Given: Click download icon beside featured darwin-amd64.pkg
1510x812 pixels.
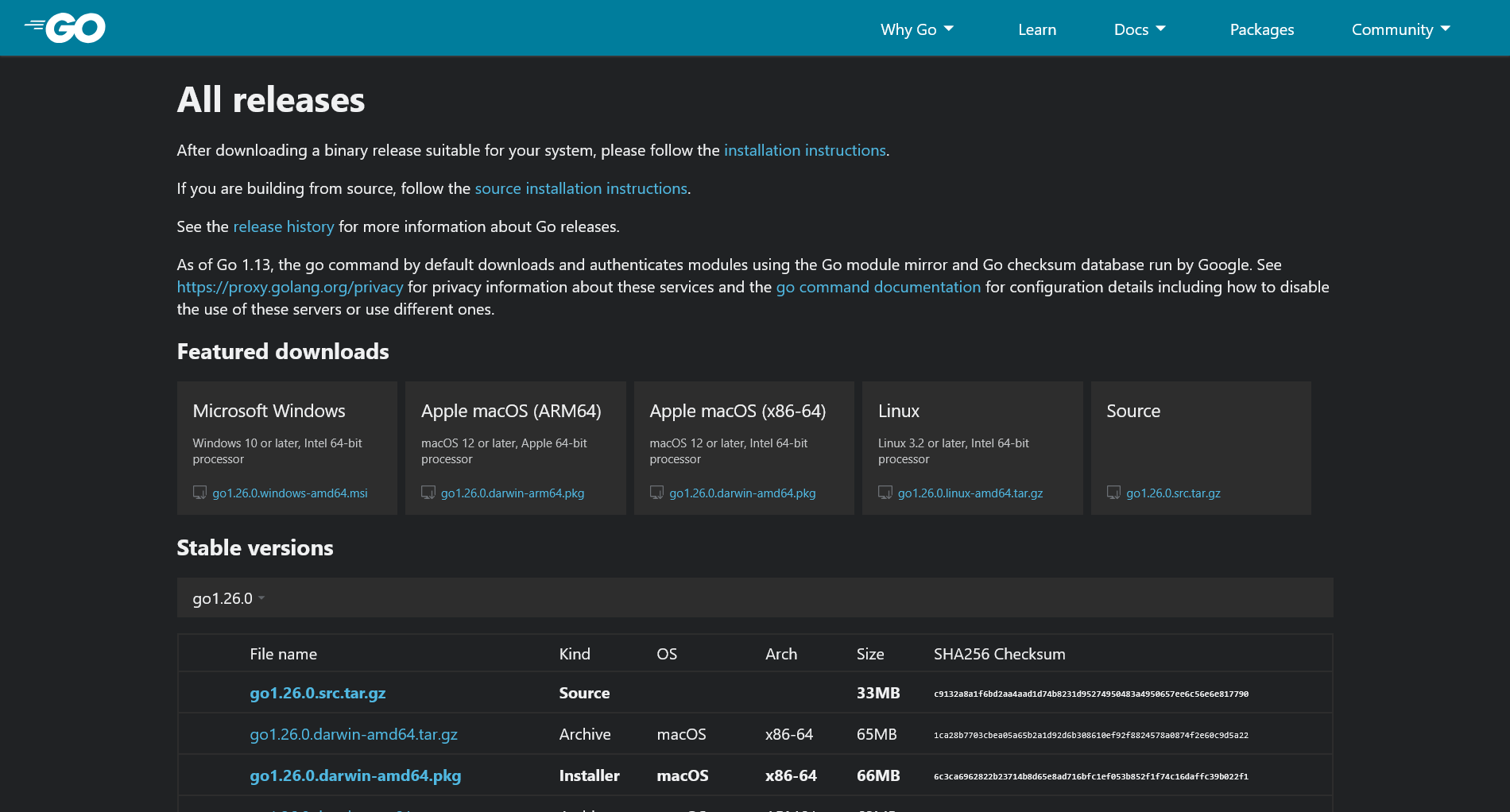Looking at the screenshot, I should pyautogui.click(x=656, y=493).
